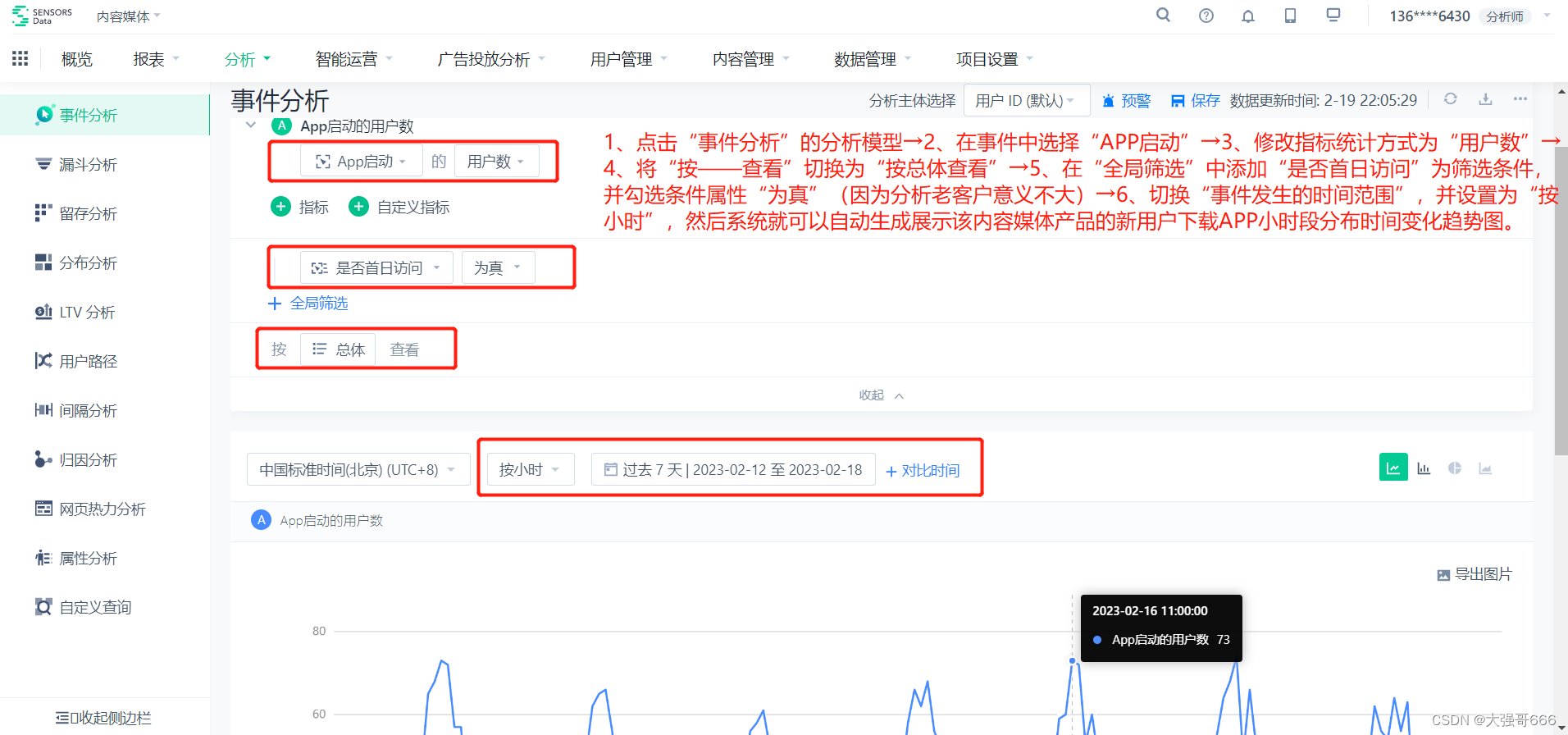Open the 按小时 granularity dropdown
The width and height of the screenshot is (1568, 735).
click(x=530, y=469)
